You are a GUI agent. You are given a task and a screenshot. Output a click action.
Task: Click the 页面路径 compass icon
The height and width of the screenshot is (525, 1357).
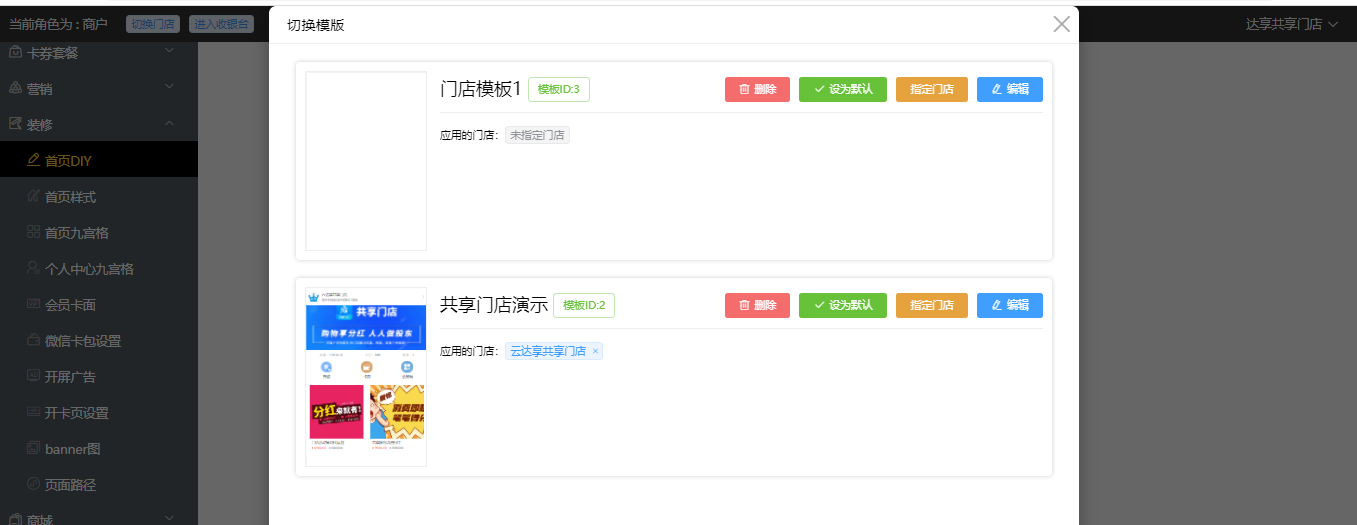[x=34, y=484]
